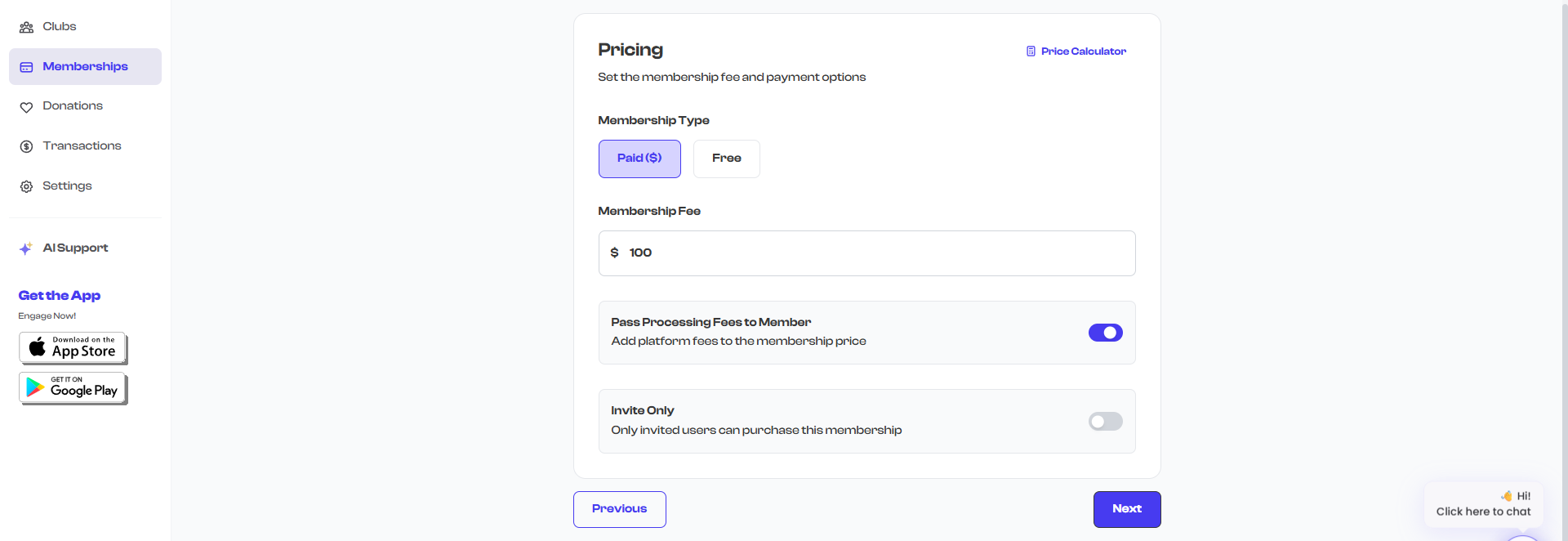
Task: Open the Memberships menu item
Action: 85,66
